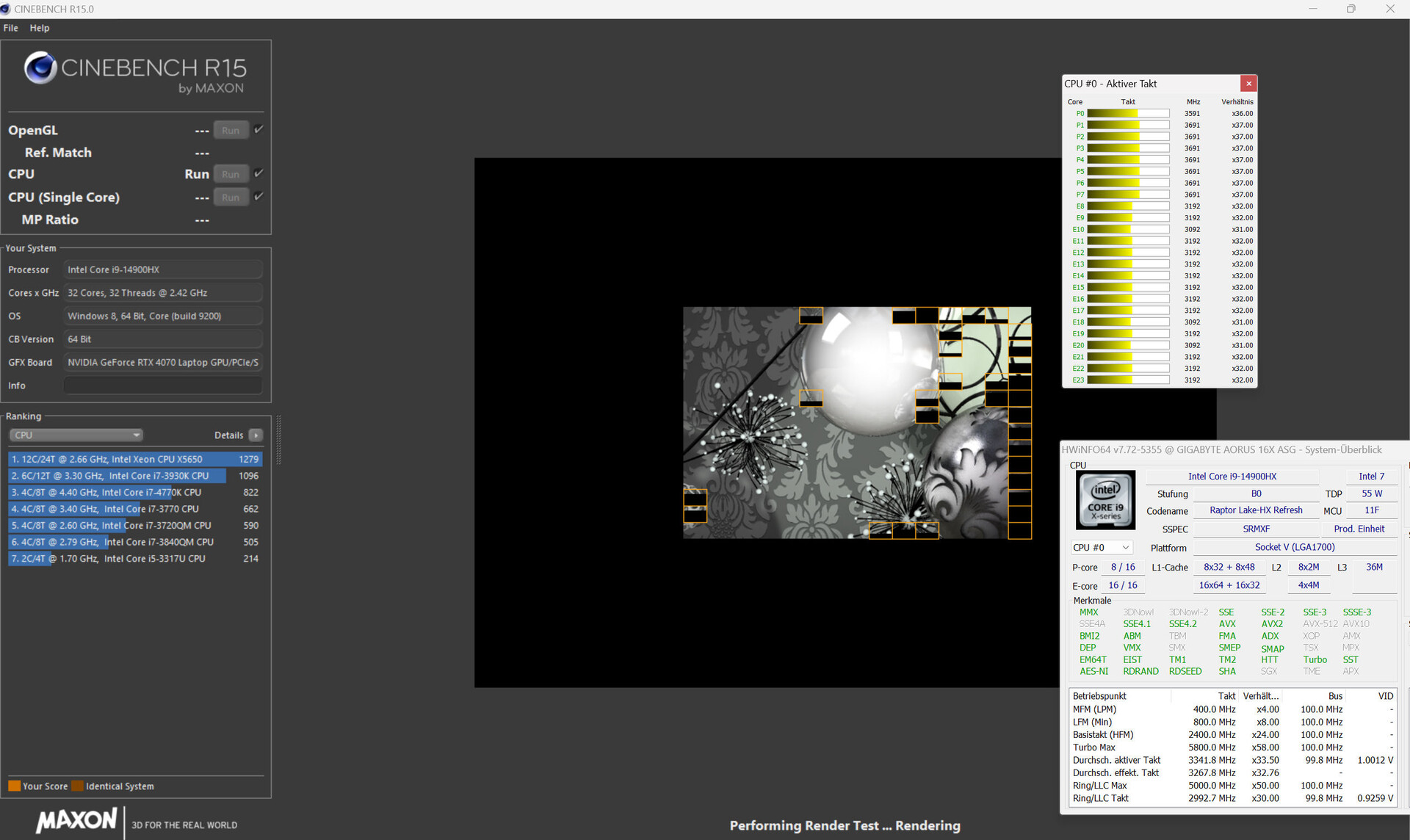Select the Intel Core i7-4770K ranking row
Viewport: 1410px width, 840px height.
pos(135,493)
